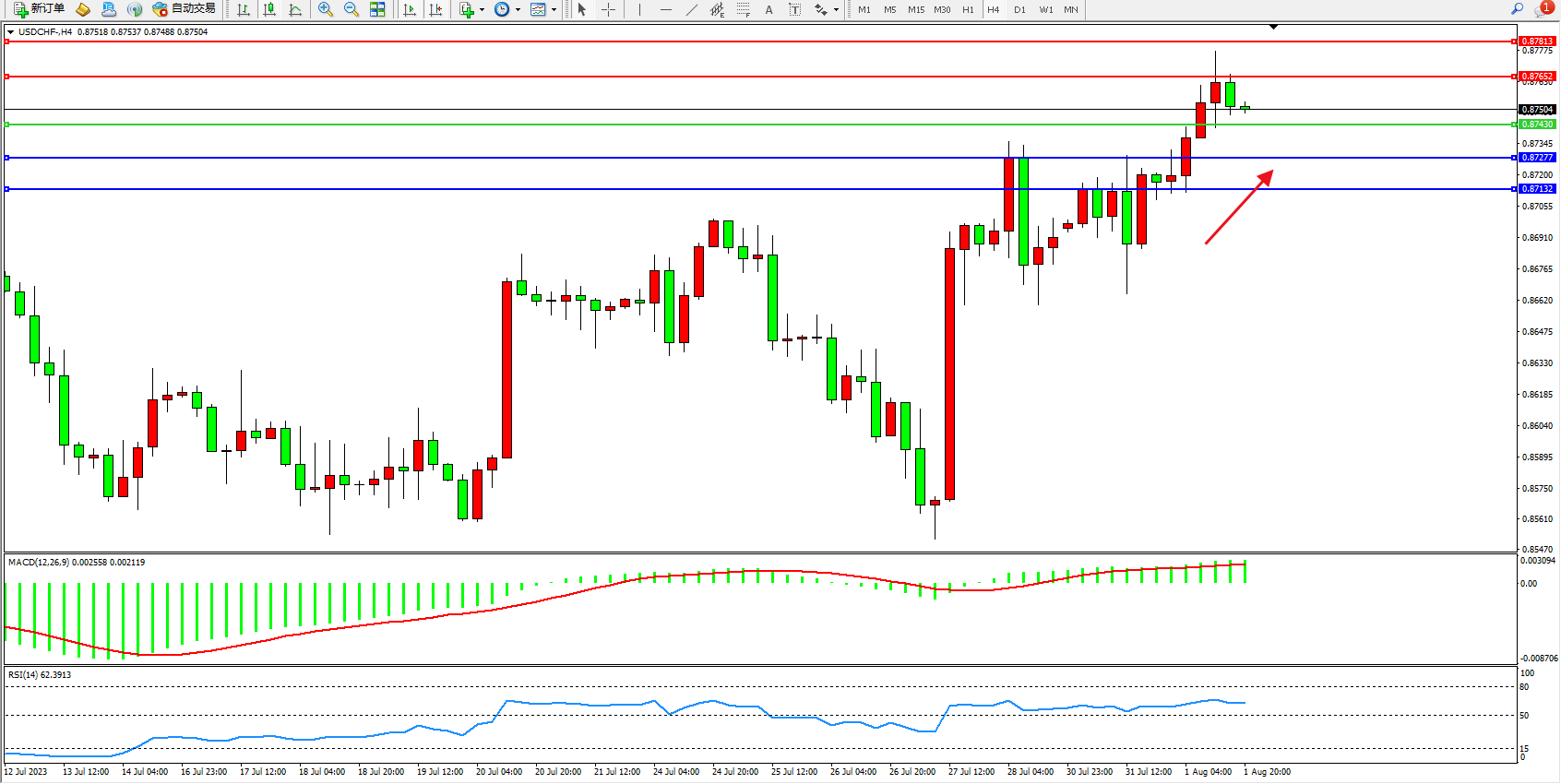Switch chart to line chart mode
This screenshot has width=1561, height=784.
[x=295, y=9]
